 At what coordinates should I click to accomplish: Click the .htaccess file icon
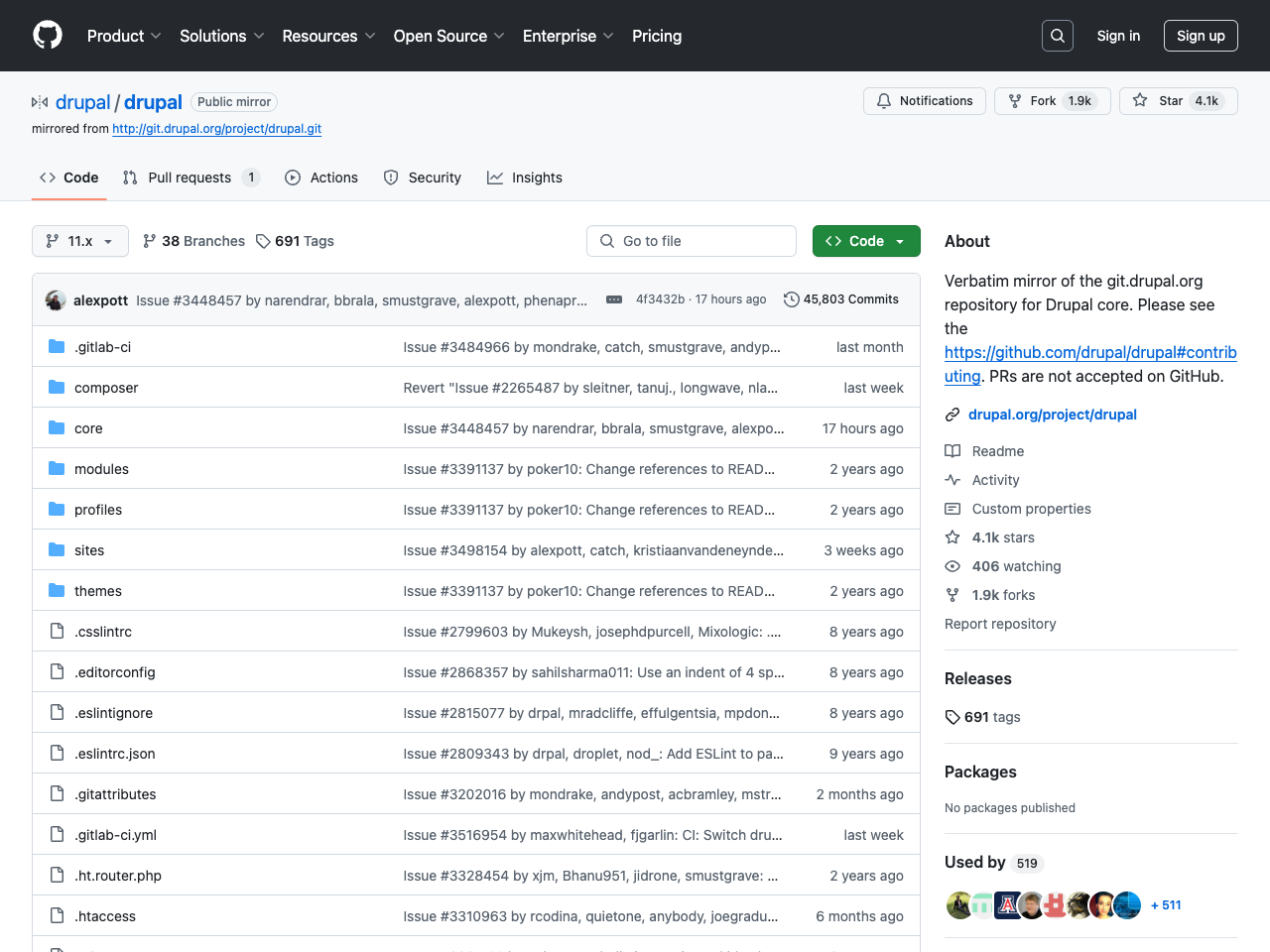click(57, 916)
